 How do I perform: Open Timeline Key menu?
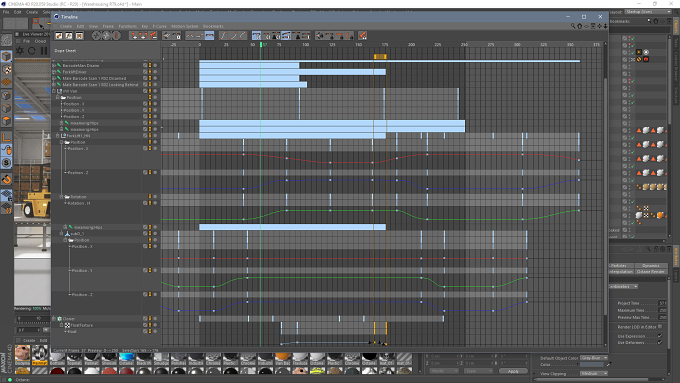[x=144, y=26]
